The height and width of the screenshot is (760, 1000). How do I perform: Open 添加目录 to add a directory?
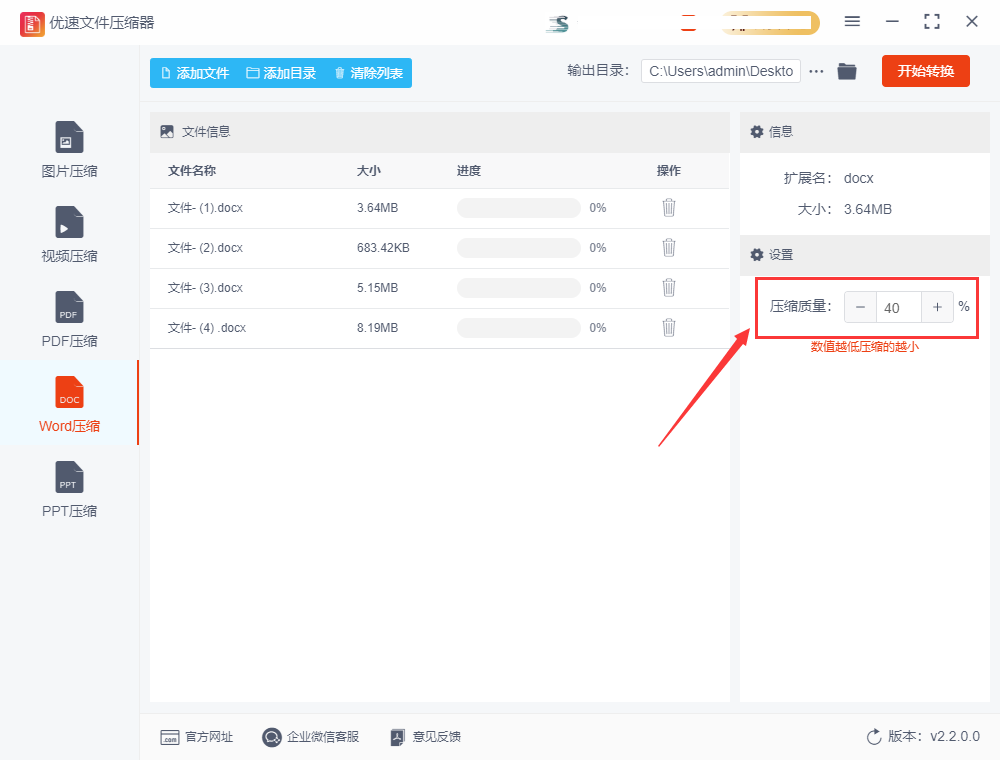click(282, 72)
